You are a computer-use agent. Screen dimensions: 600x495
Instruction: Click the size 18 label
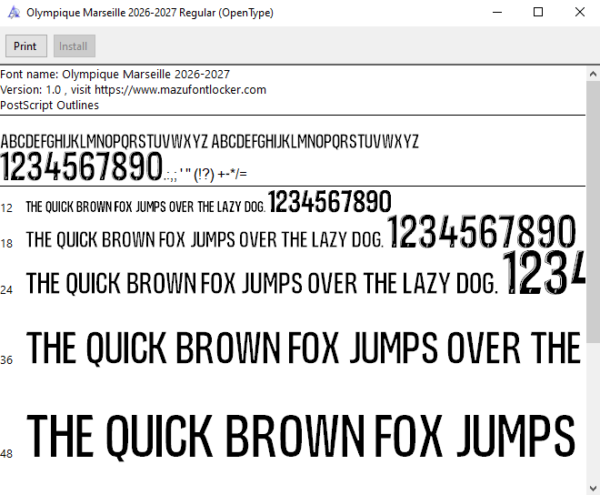[7, 243]
